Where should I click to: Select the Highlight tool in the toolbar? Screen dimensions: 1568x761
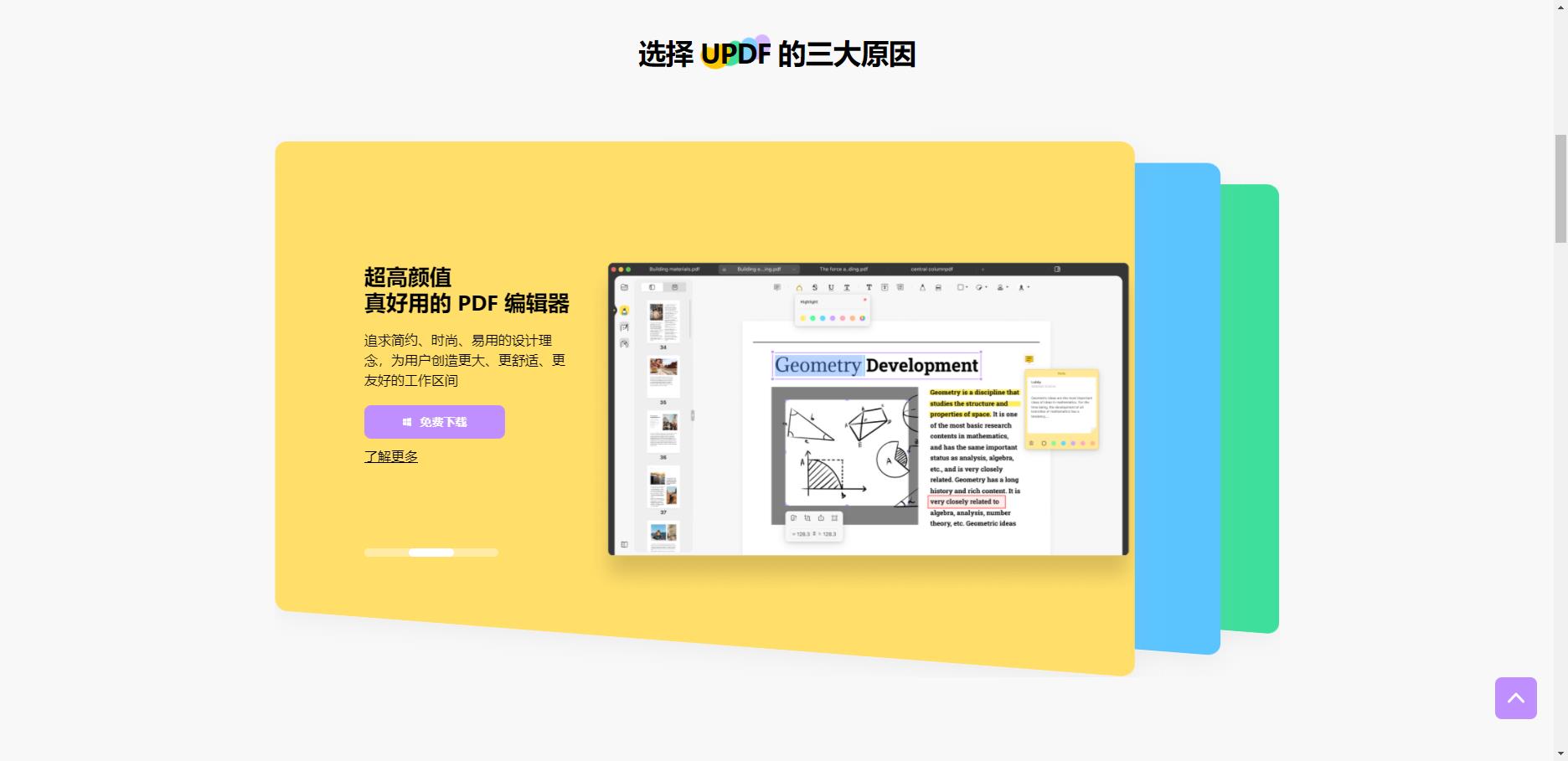pyautogui.click(x=800, y=287)
